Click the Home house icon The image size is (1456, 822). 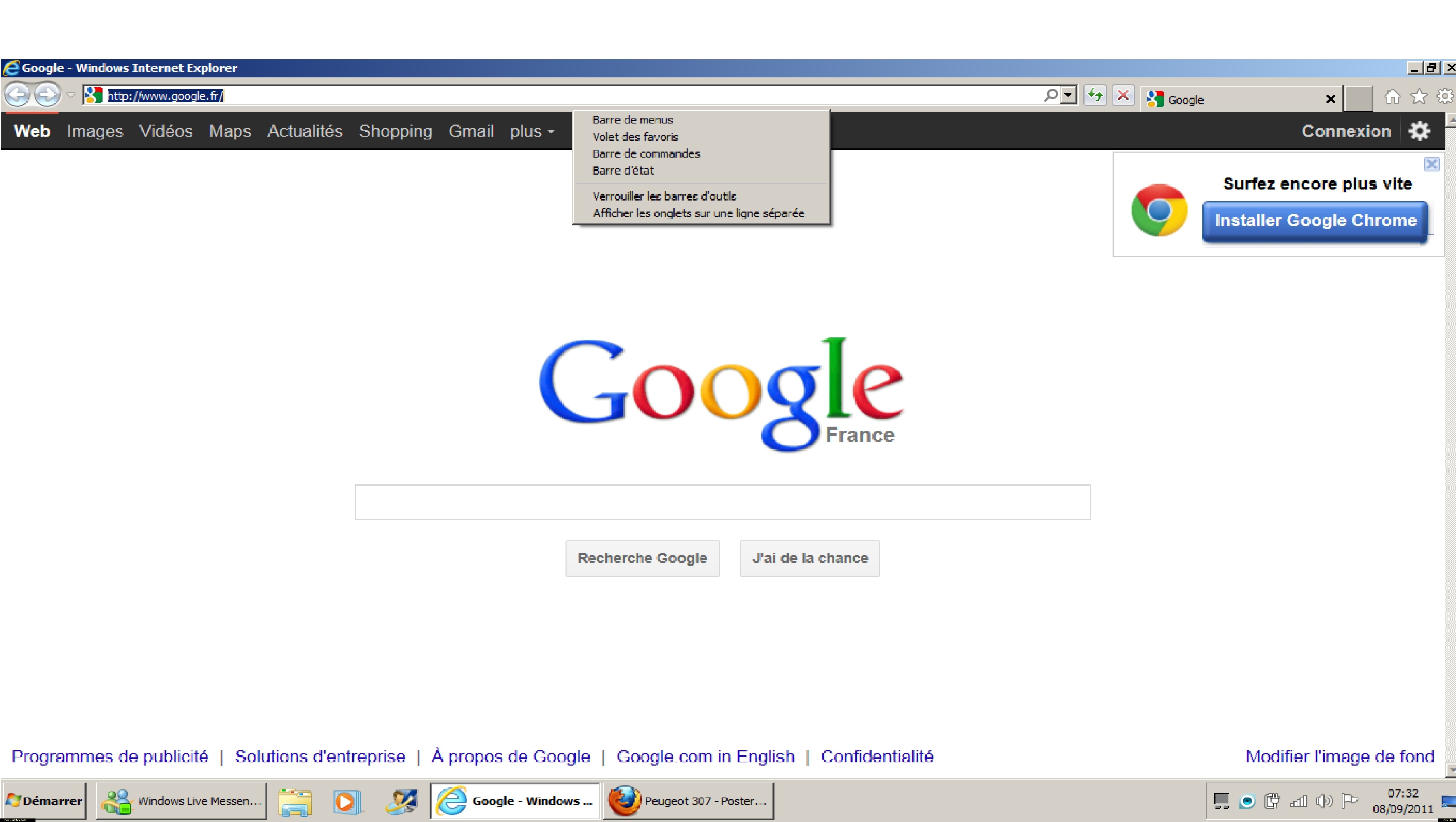[1392, 97]
